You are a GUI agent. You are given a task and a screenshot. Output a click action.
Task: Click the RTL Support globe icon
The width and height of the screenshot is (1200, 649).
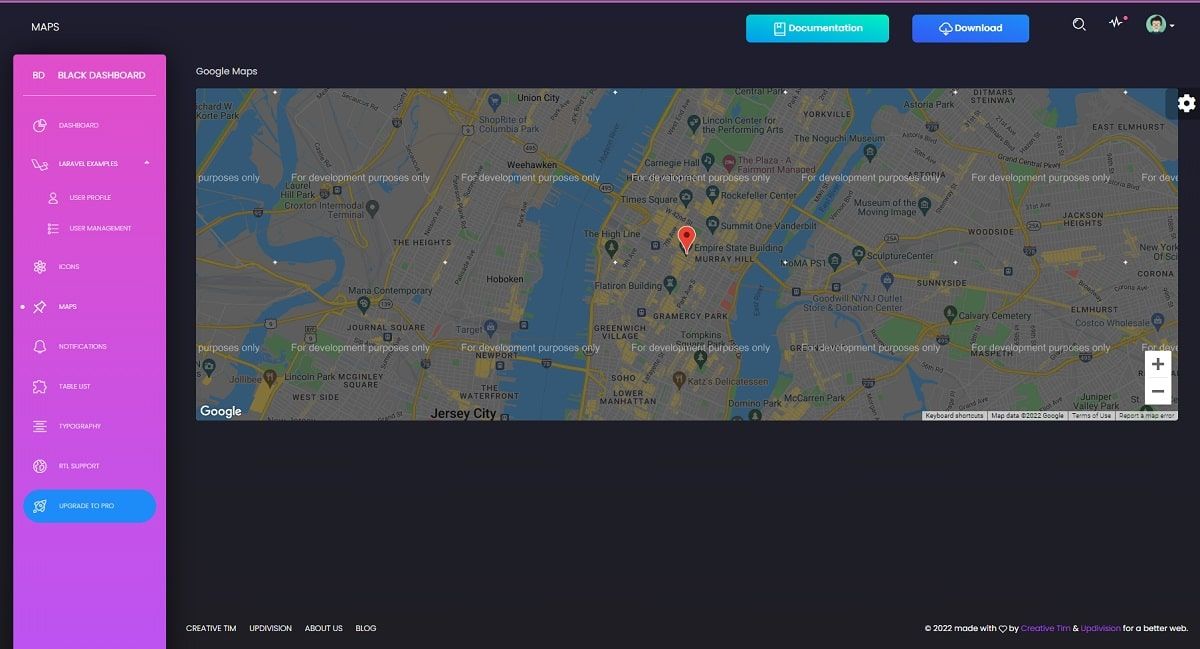(x=40, y=467)
